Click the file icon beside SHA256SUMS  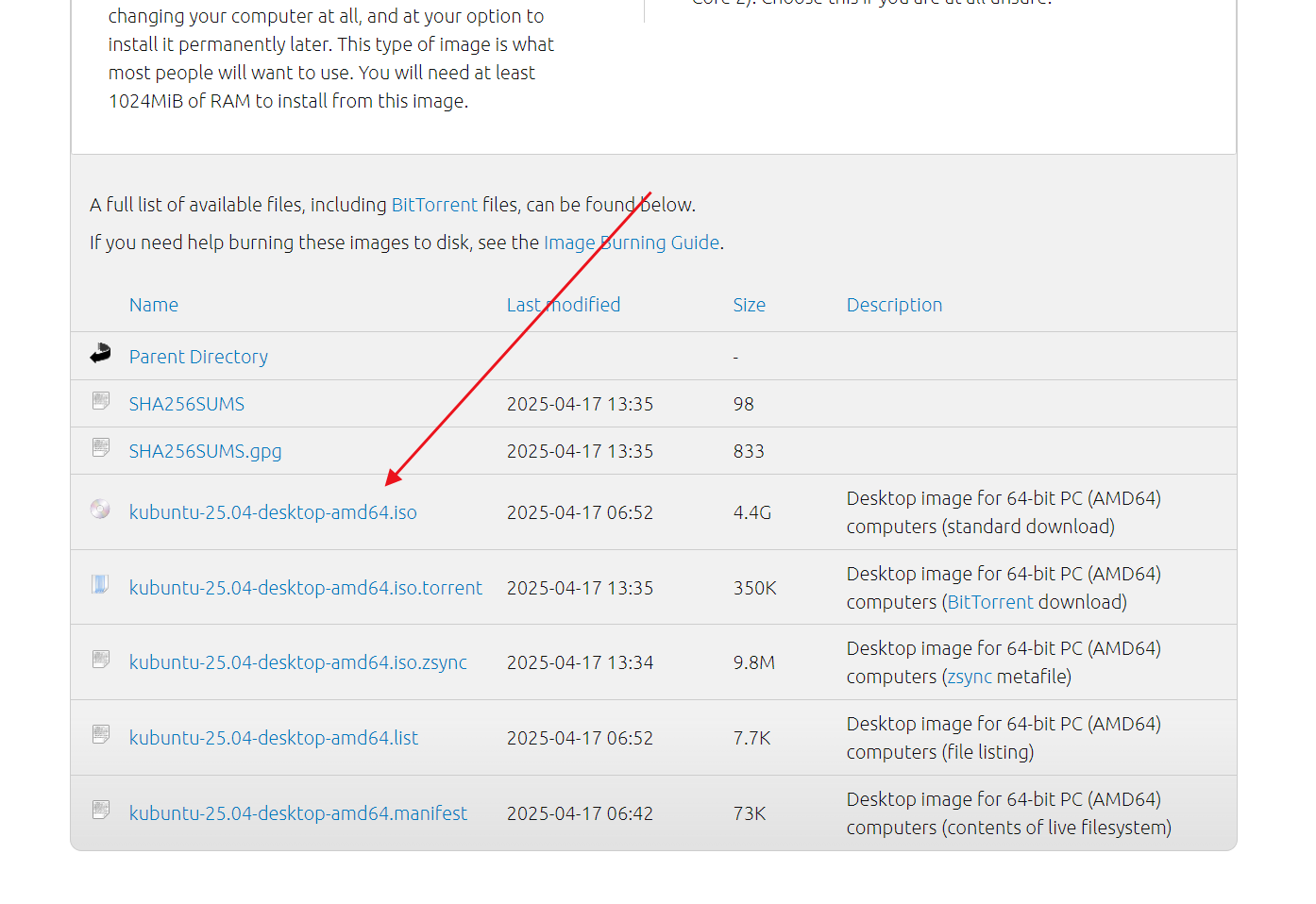point(101,401)
